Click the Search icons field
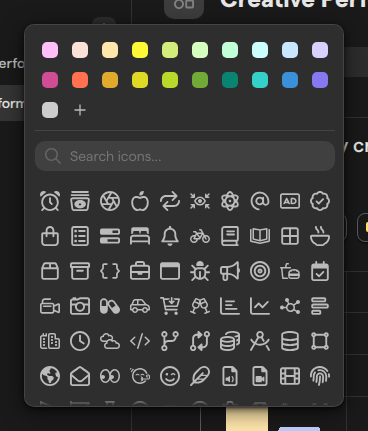This screenshot has height=431, width=368. point(185,156)
